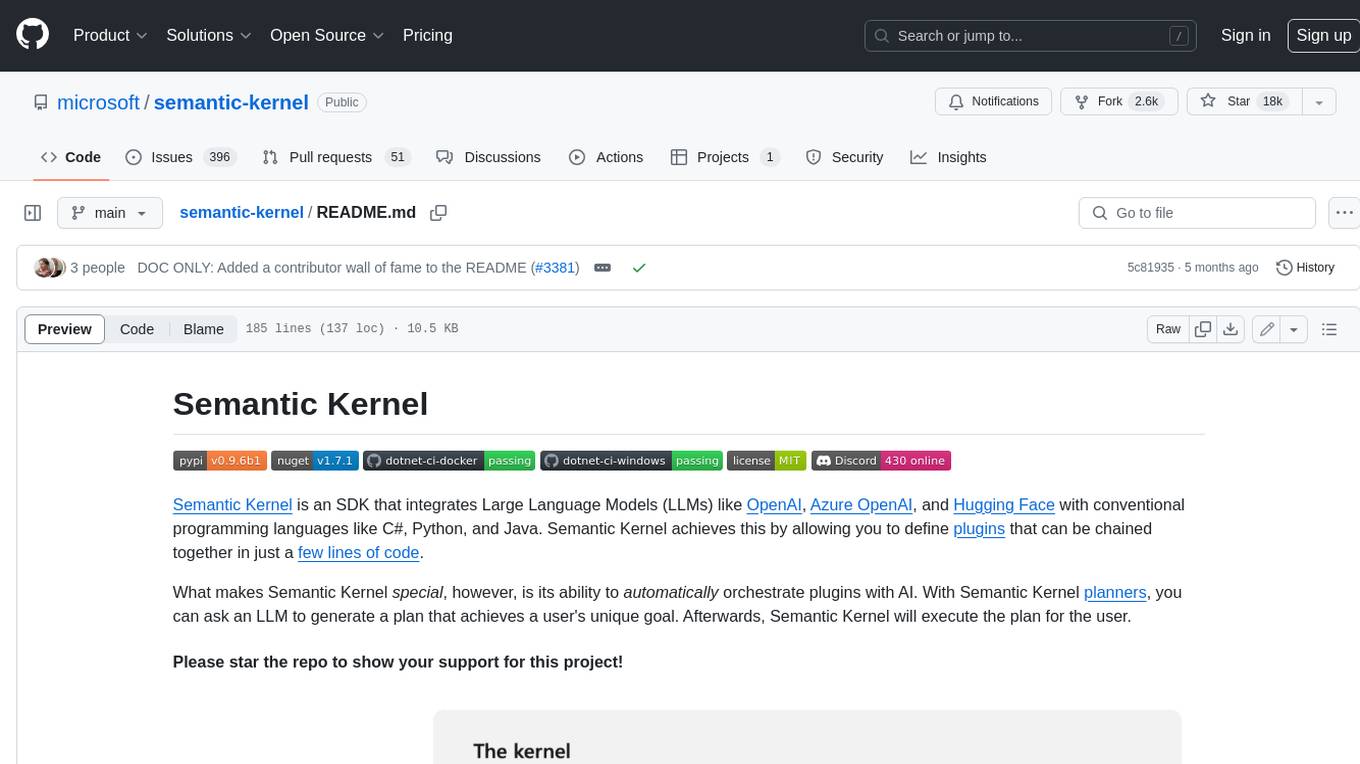Screen dimensions: 1360x764
Task: Click the Discord 430 online badge
Action: click(x=881, y=461)
